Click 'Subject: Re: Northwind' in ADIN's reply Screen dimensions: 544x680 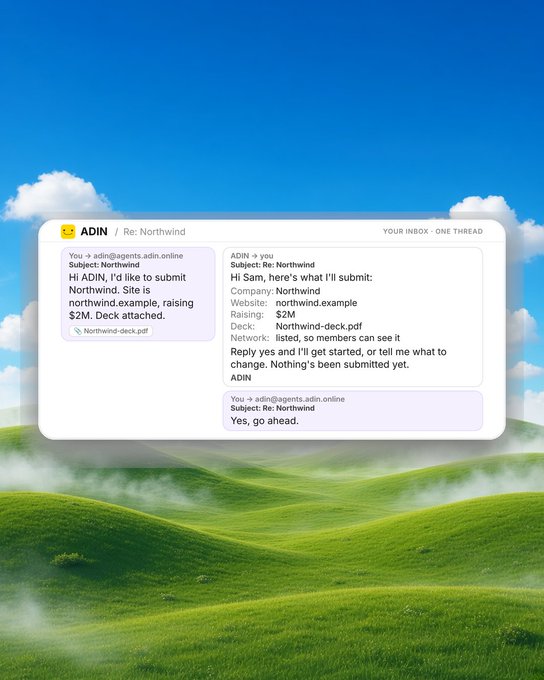(272, 265)
